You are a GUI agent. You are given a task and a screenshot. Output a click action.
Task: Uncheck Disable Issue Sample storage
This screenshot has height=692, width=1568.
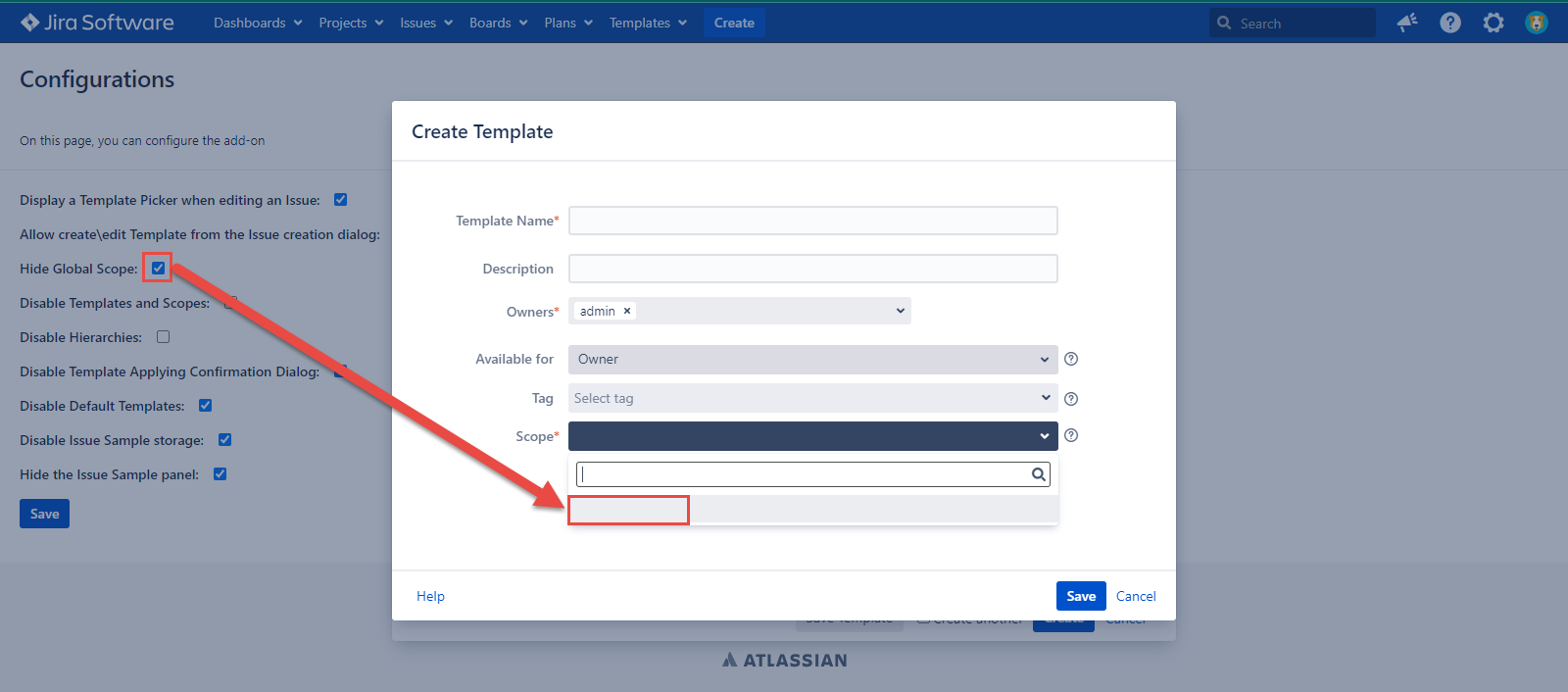[x=224, y=439]
